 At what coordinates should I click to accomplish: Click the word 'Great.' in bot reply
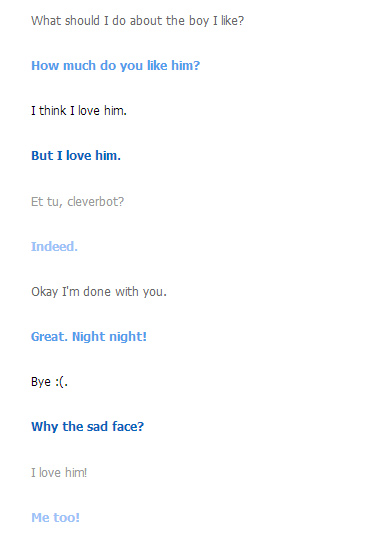pos(49,337)
